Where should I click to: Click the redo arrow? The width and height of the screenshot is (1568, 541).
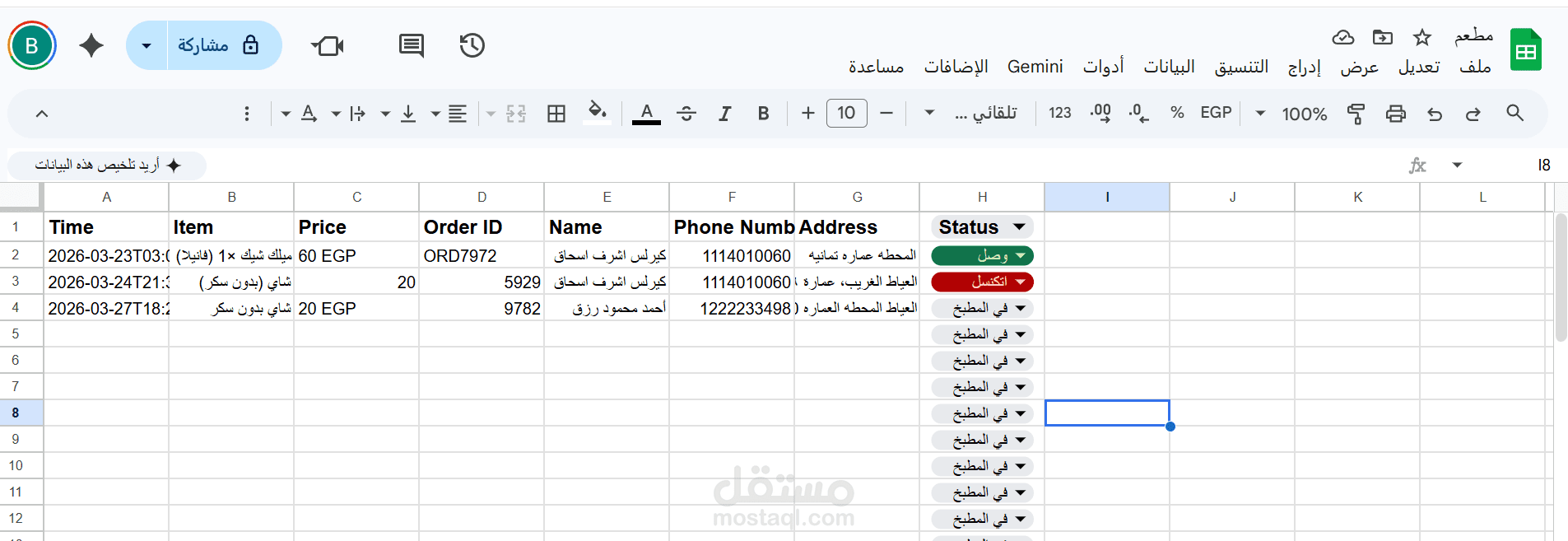pyautogui.click(x=1473, y=114)
